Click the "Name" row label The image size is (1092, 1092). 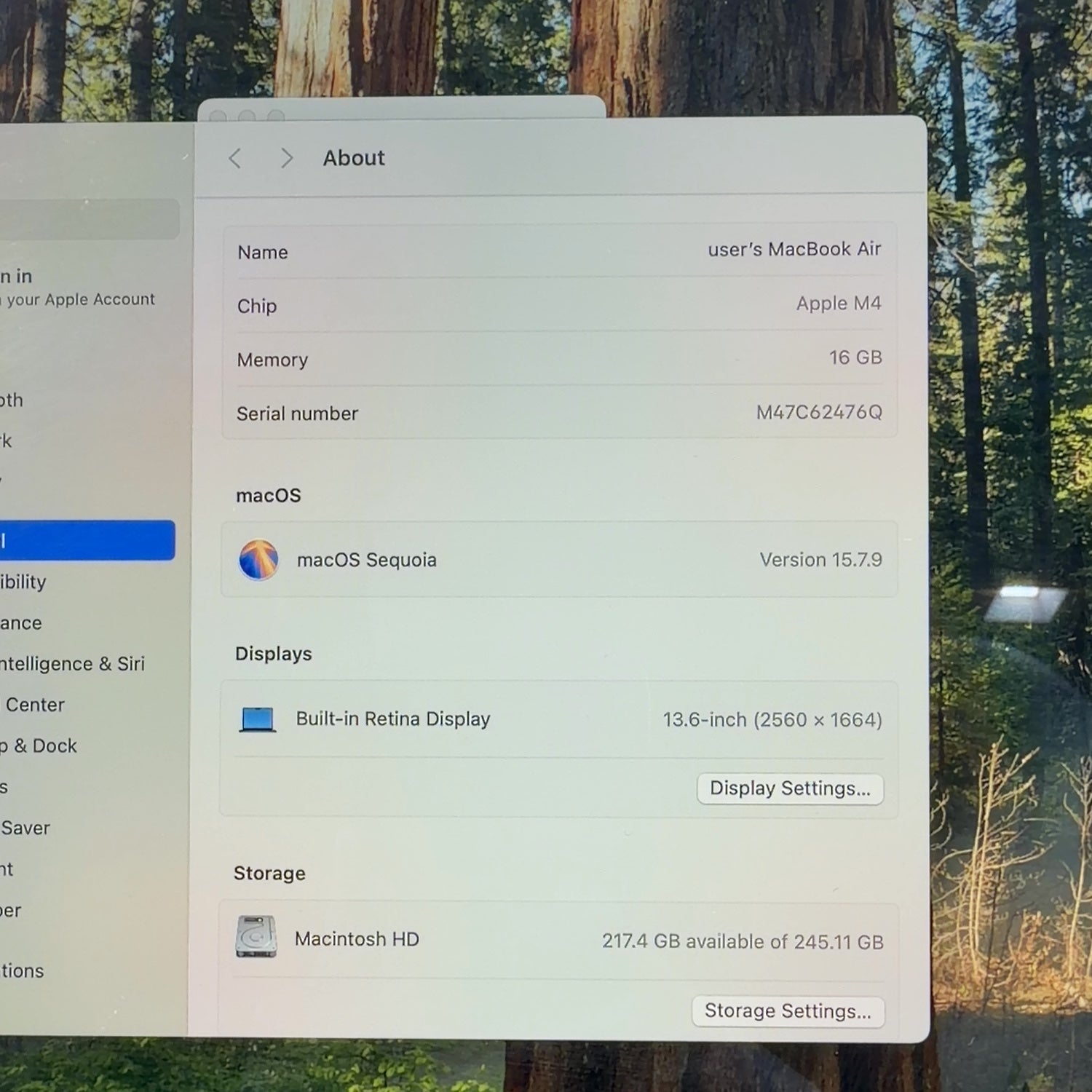point(263,252)
